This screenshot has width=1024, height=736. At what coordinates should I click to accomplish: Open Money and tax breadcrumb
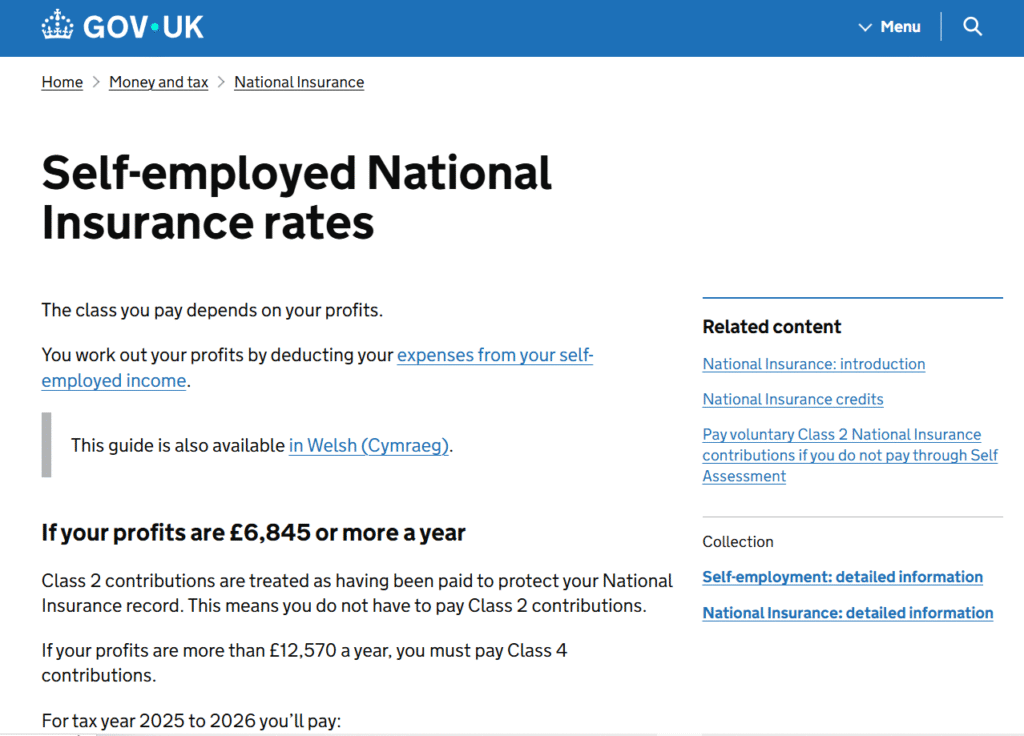(158, 82)
